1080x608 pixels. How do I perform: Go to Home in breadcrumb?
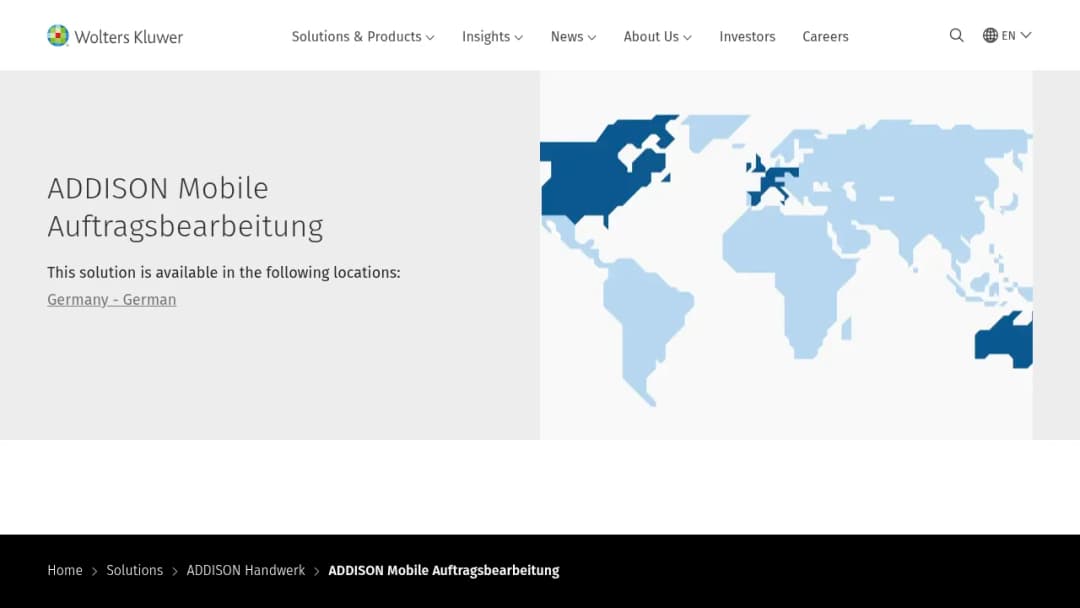[x=65, y=570]
